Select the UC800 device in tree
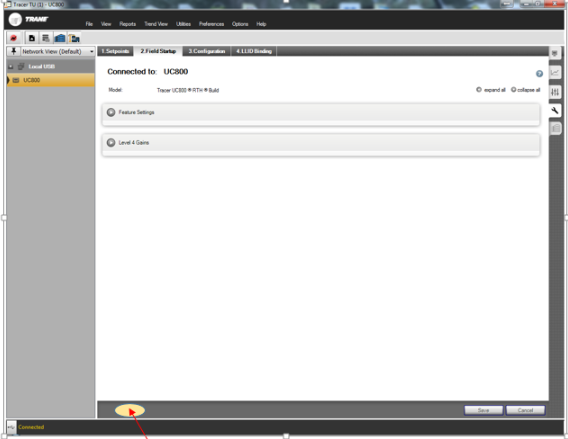The height and width of the screenshot is (439, 568). coord(51,80)
